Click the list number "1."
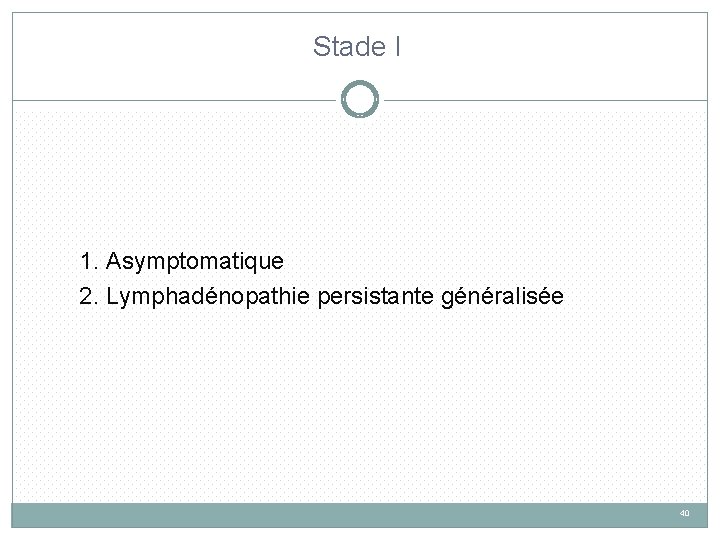 [x=90, y=261]
